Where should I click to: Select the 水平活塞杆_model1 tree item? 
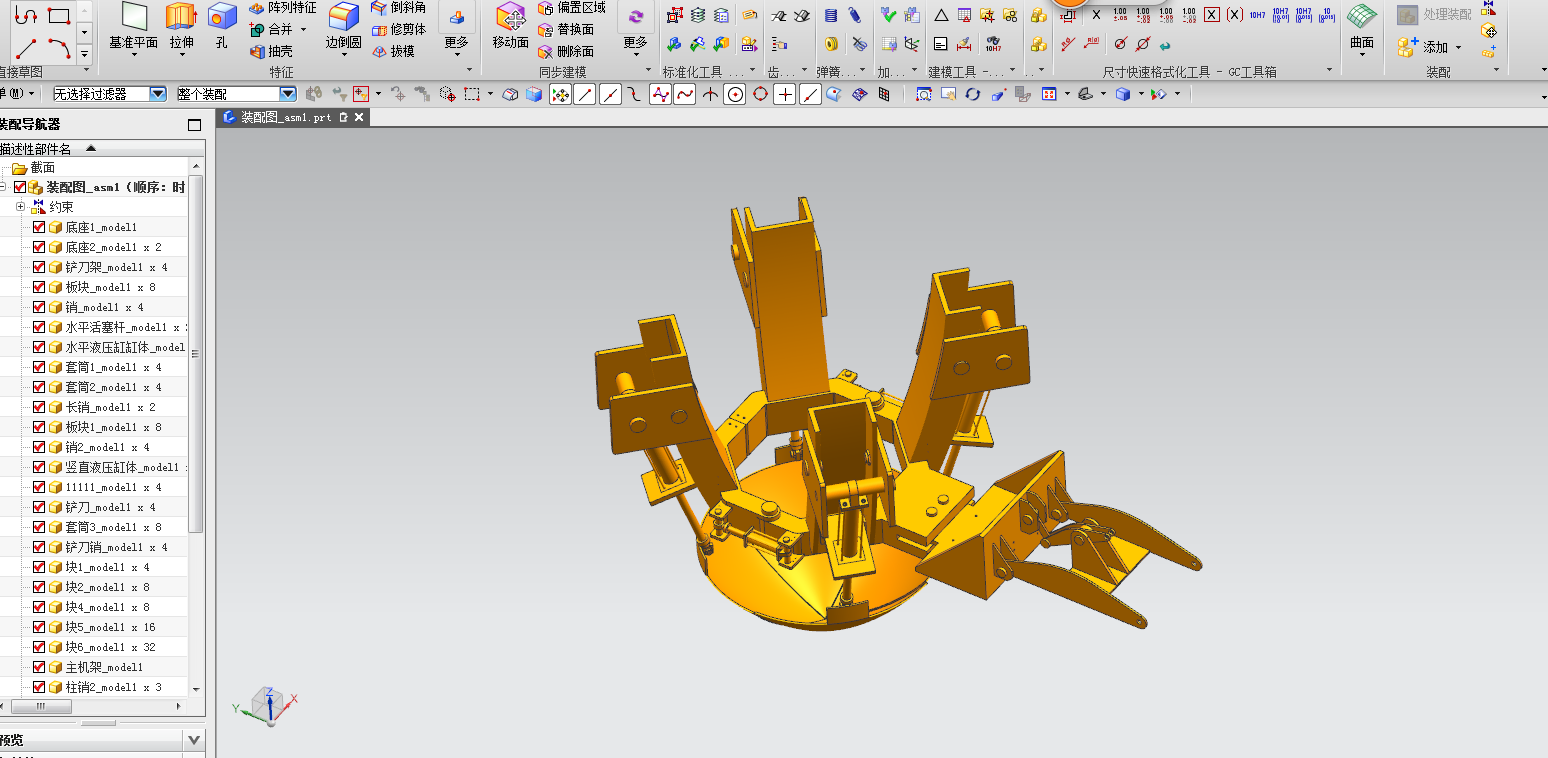point(118,327)
